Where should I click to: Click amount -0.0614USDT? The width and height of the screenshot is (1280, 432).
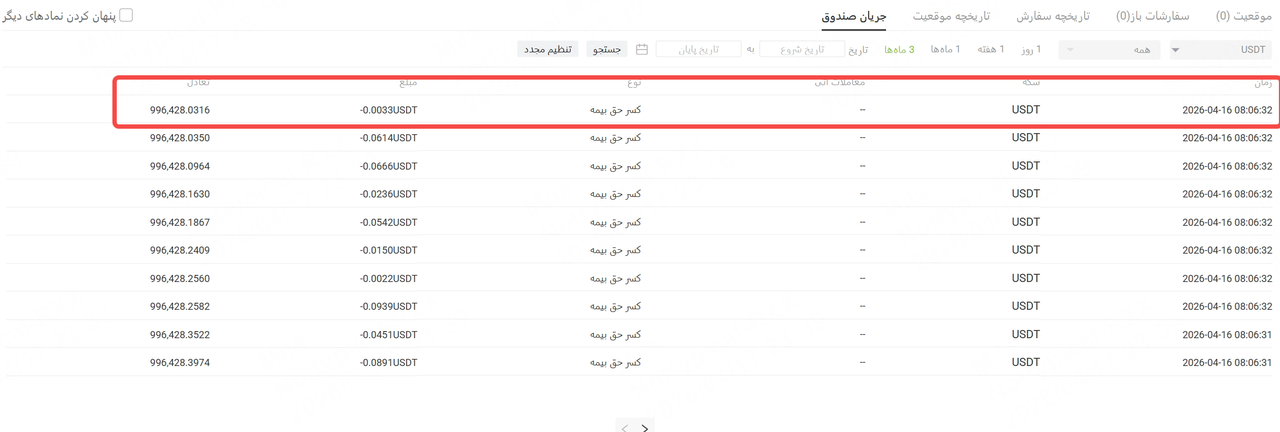click(389, 137)
